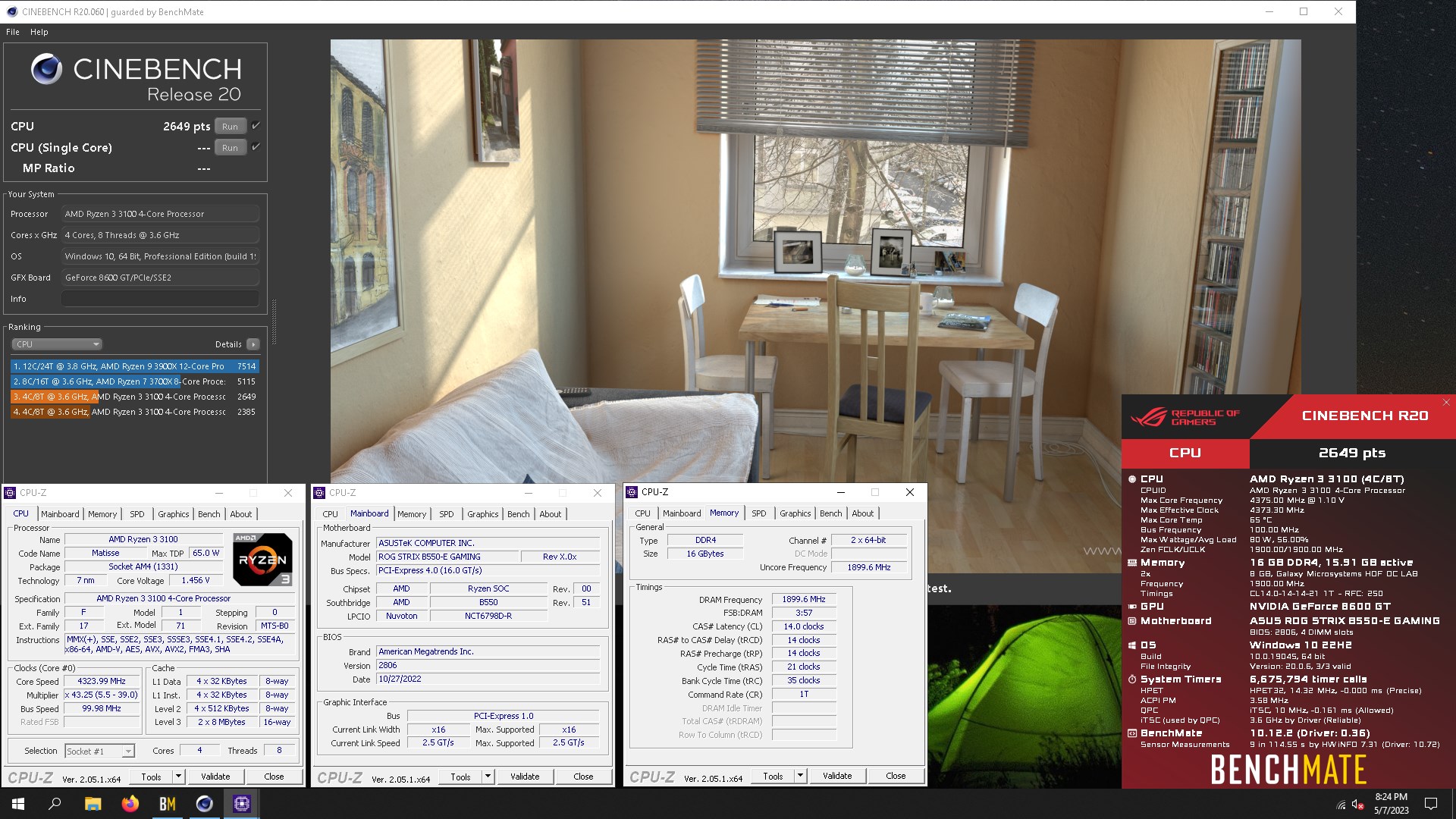Click Close button in second CPU-Z Mainboard window
Image resolution: width=1456 pixels, height=819 pixels.
[x=583, y=777]
